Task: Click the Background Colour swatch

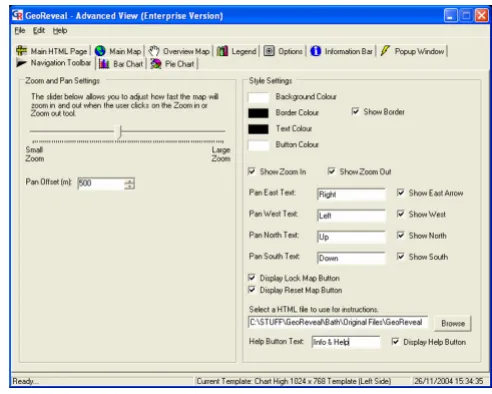Action: pos(258,97)
